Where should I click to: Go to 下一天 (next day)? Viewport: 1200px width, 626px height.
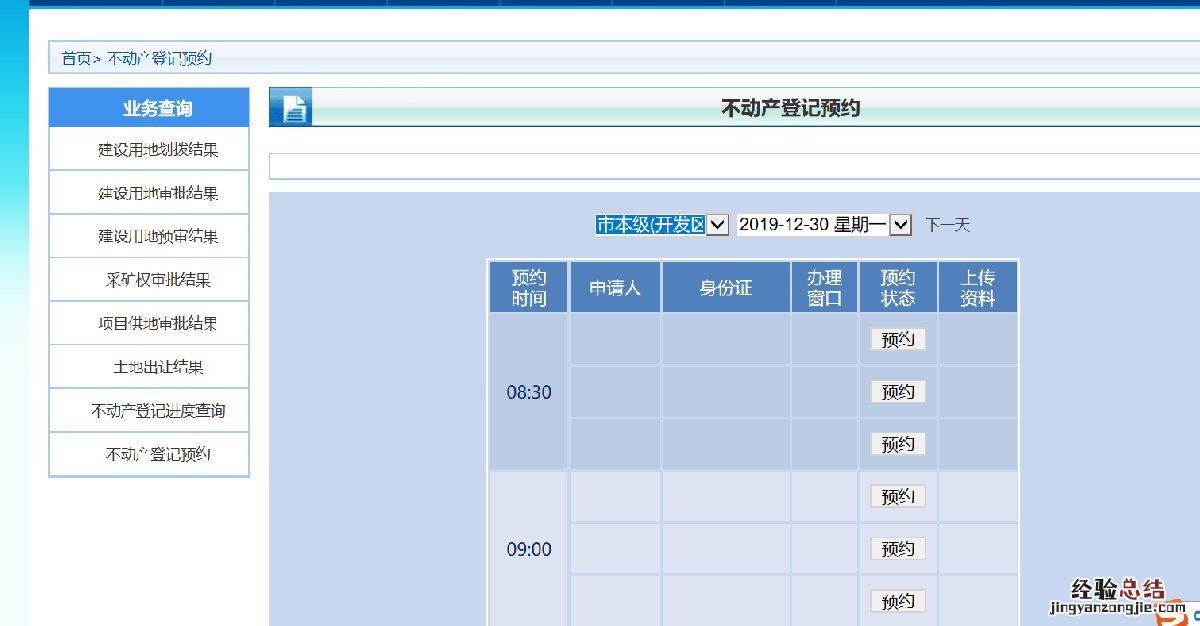(x=947, y=225)
